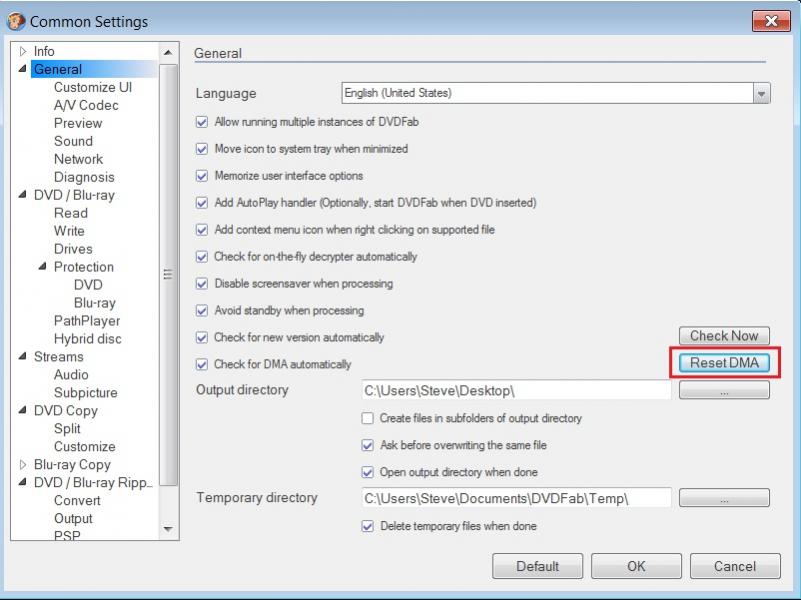Toggle Move icon to system tray checkbox
801x600 pixels.
(202, 149)
